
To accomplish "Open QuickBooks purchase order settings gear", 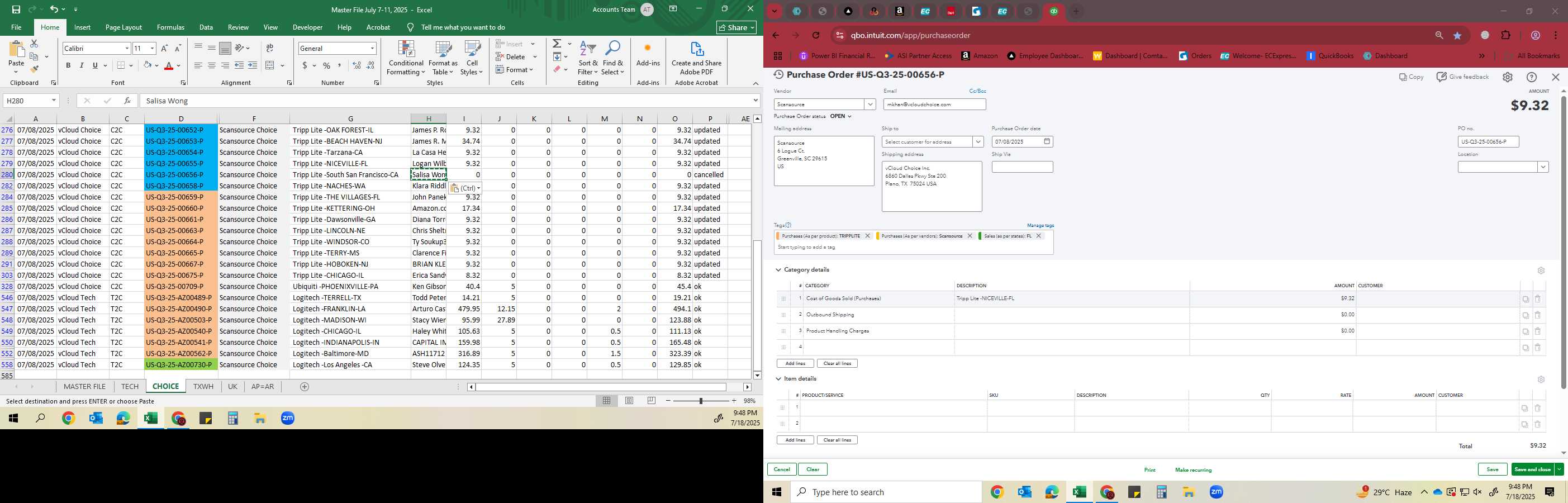I will (1507, 77).
